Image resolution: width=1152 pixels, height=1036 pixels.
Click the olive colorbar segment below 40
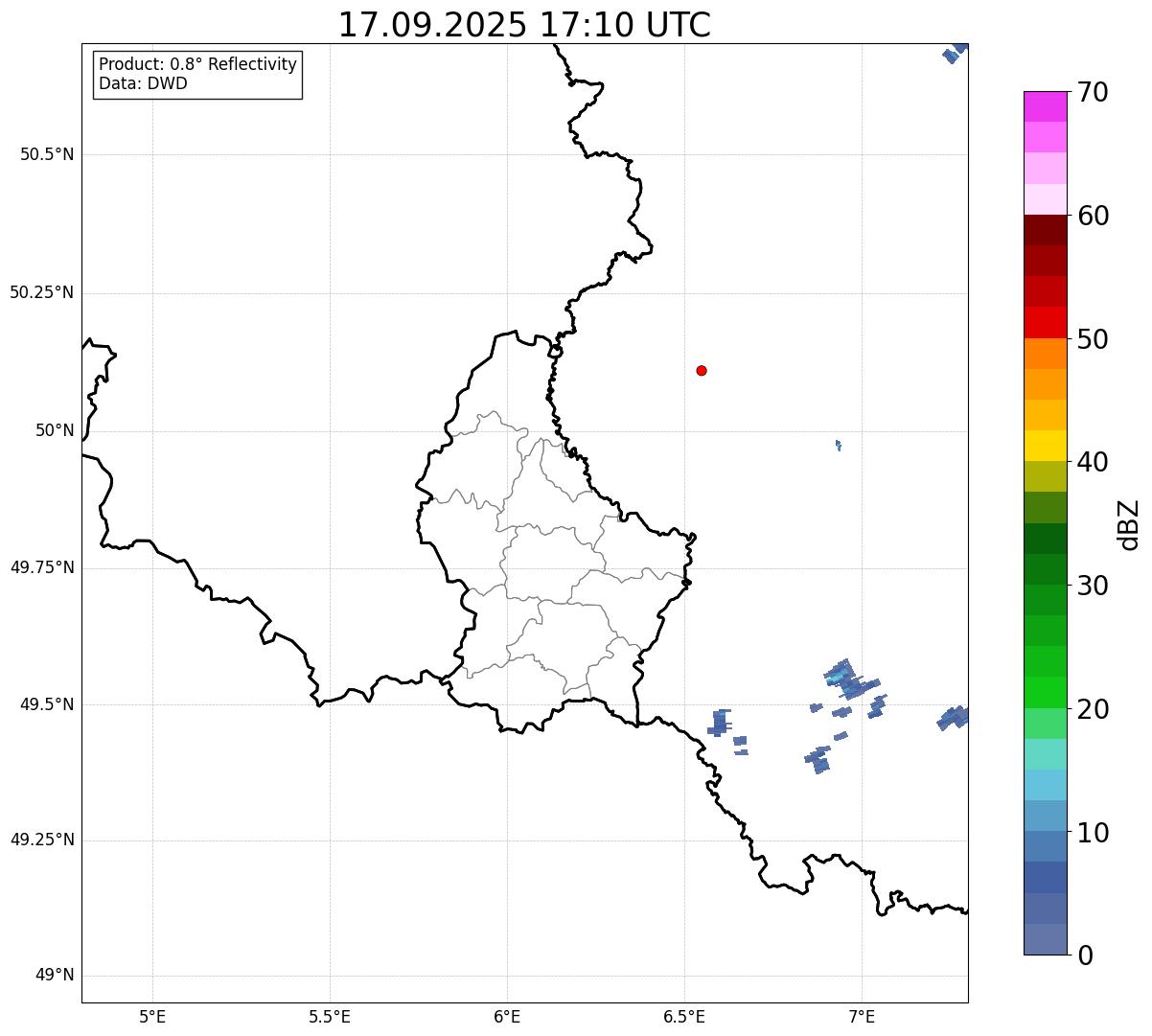click(1045, 476)
